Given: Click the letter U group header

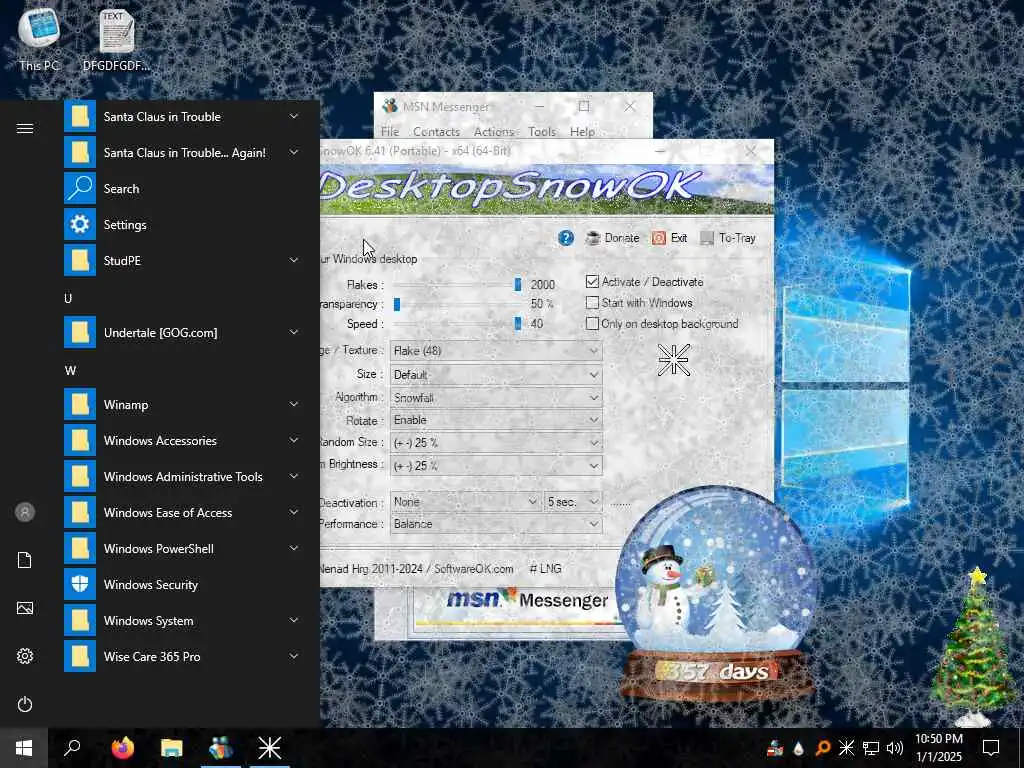Looking at the screenshot, I should point(68,298).
